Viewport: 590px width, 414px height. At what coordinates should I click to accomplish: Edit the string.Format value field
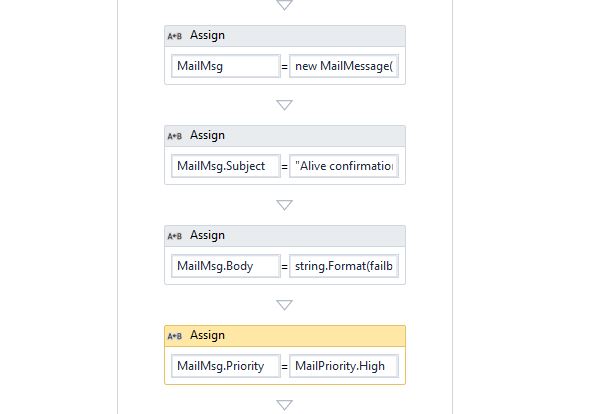coord(344,266)
